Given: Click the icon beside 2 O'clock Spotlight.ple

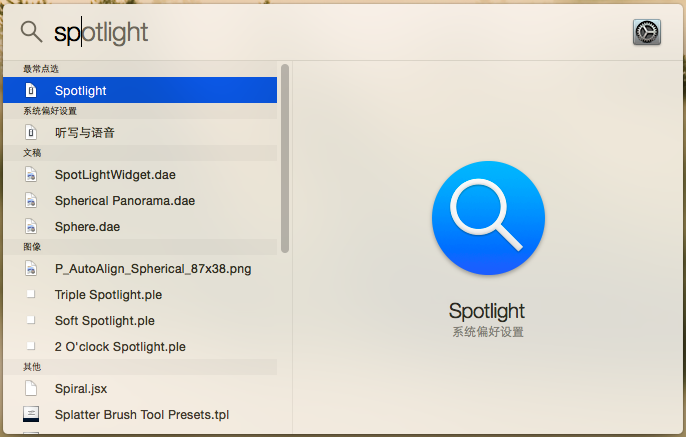Looking at the screenshot, I should pyautogui.click(x=31, y=346).
